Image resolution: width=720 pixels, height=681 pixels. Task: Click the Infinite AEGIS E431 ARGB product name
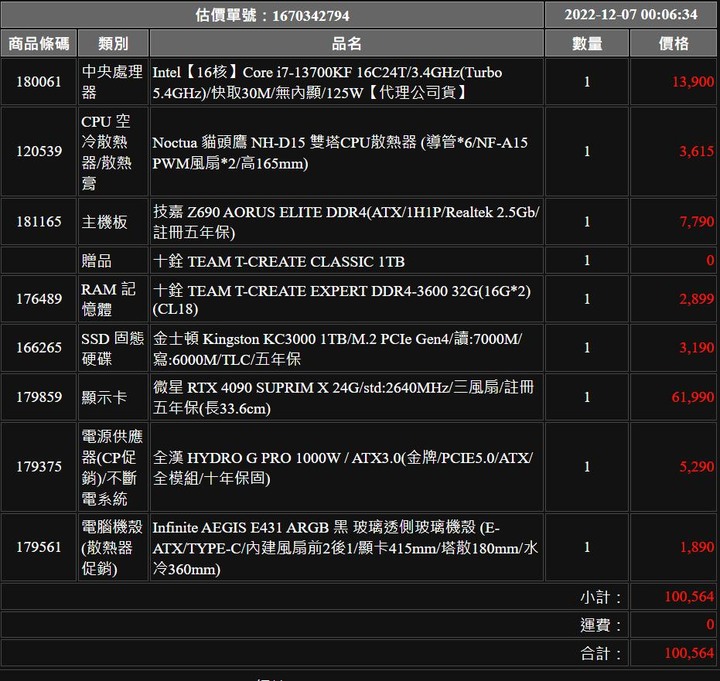point(345,548)
